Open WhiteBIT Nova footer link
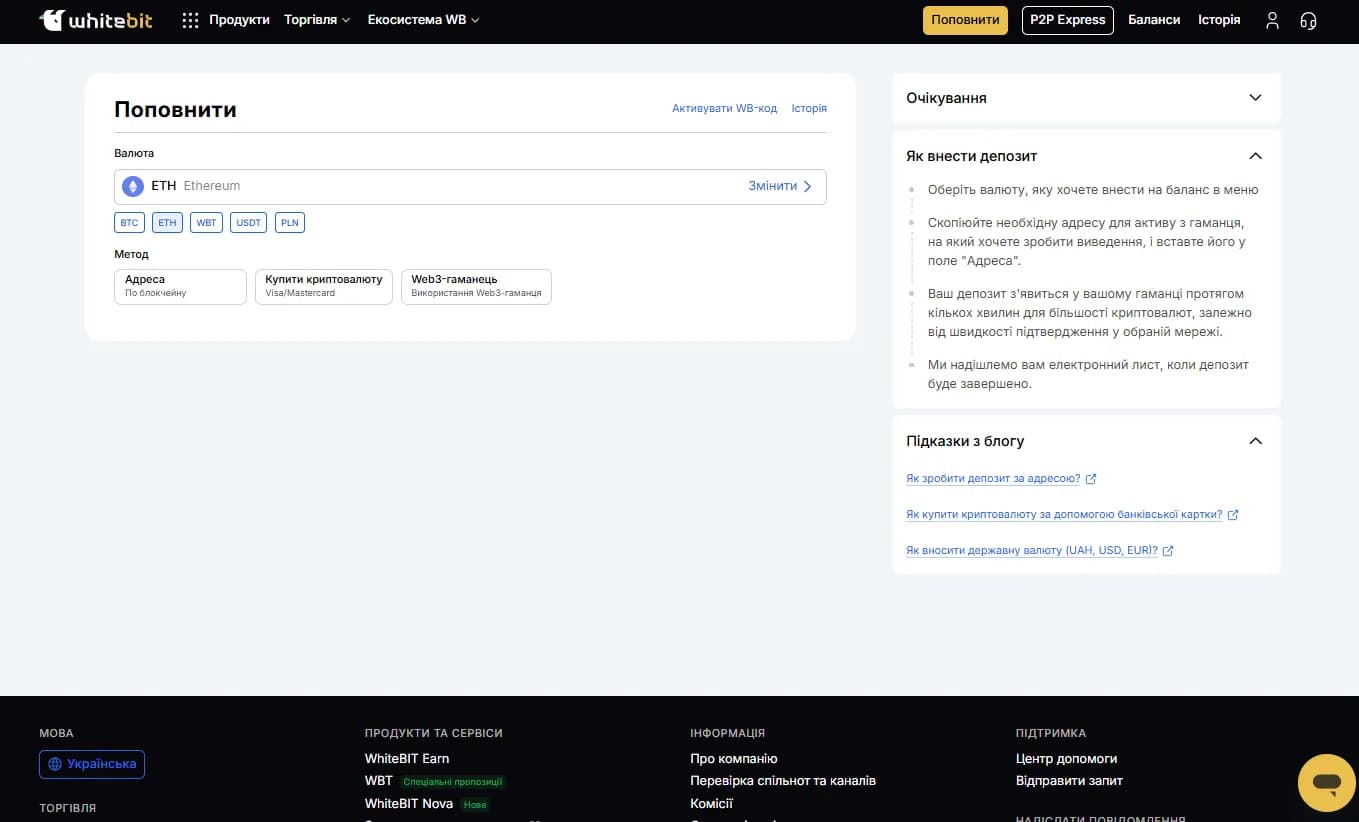 coord(409,803)
